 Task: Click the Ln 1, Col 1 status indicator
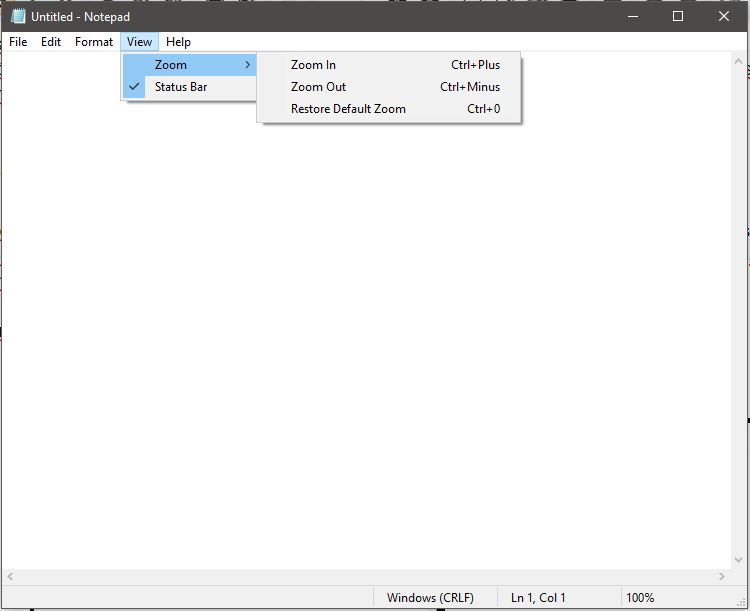[x=559, y=598]
